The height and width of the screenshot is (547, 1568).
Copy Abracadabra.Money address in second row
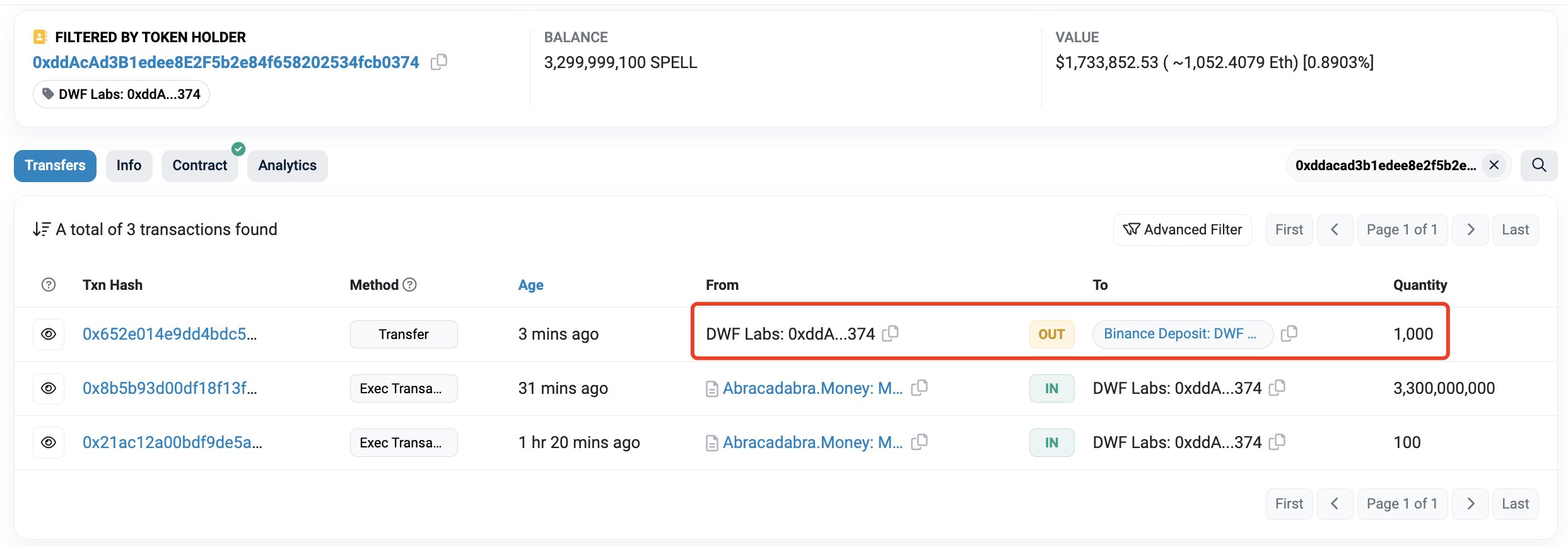920,388
